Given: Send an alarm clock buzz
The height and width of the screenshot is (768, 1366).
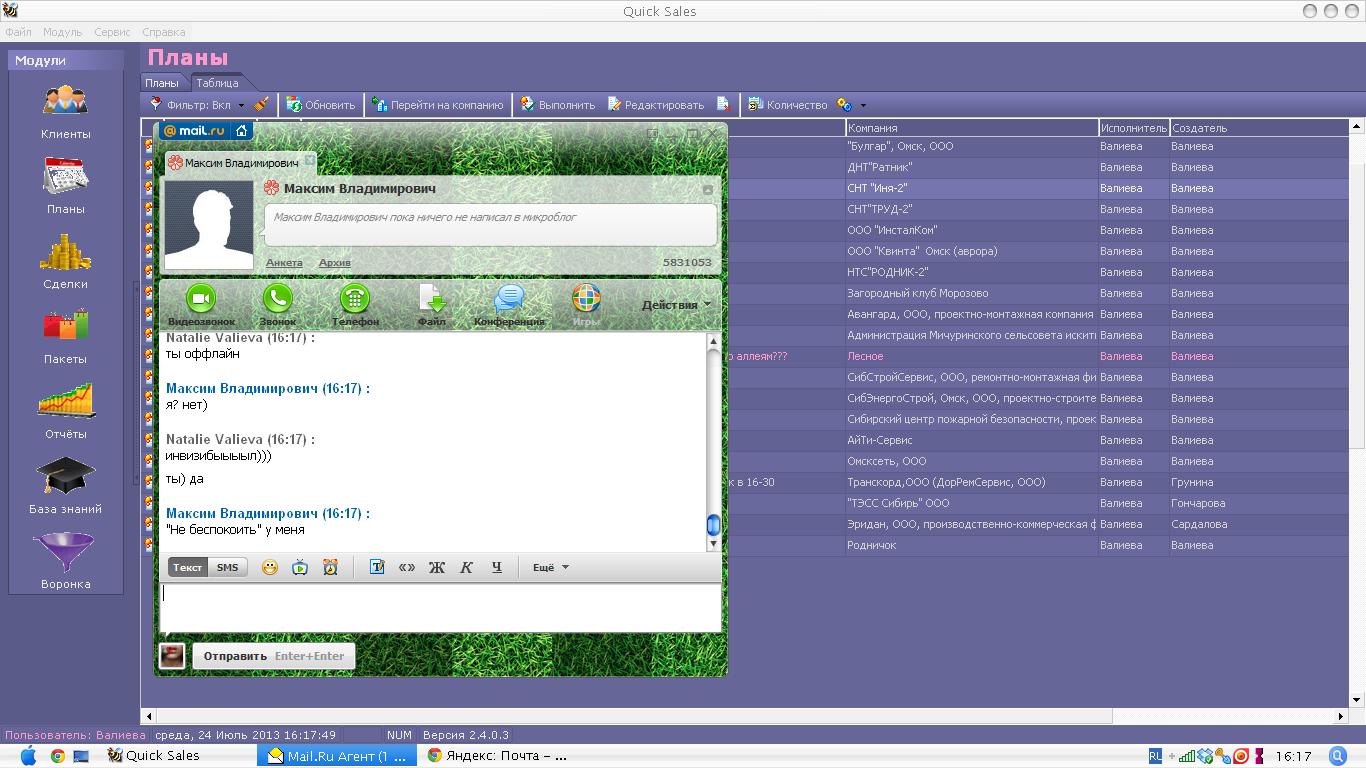Looking at the screenshot, I should point(330,567).
